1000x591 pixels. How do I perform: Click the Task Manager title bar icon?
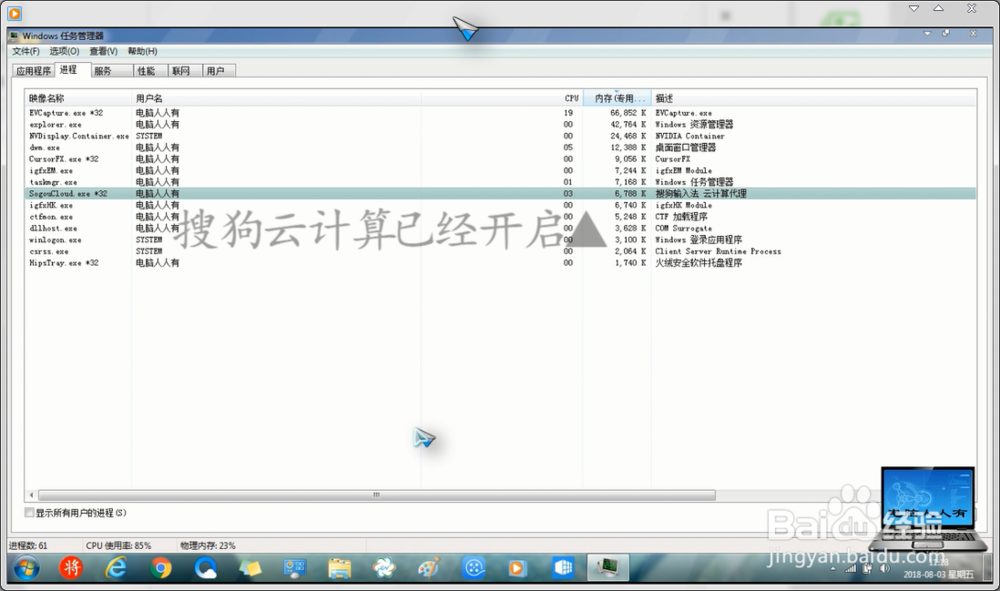point(15,36)
